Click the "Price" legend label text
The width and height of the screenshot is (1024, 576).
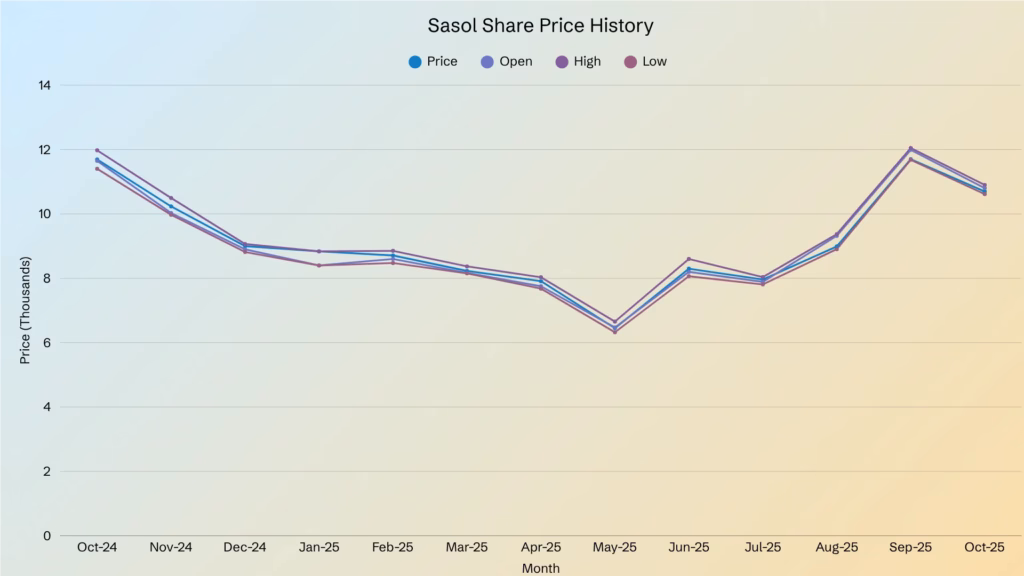coord(442,62)
